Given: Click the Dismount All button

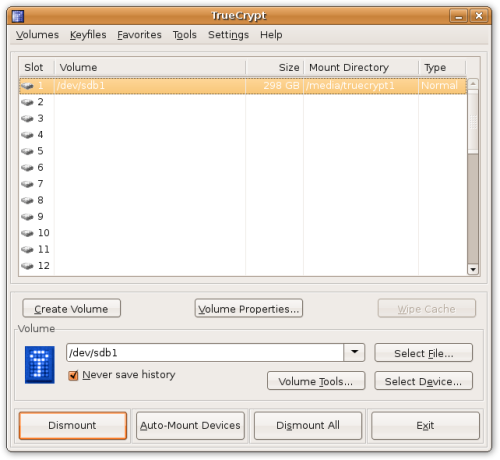Looking at the screenshot, I should point(308,425).
